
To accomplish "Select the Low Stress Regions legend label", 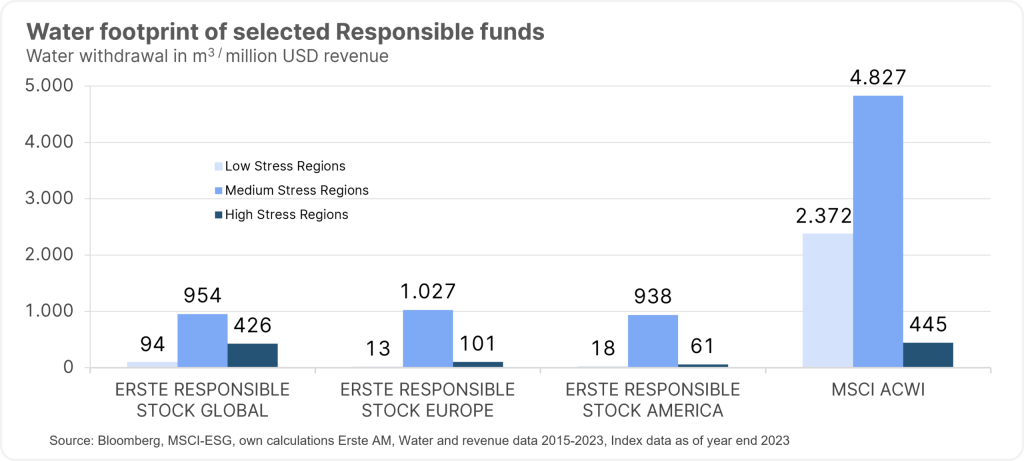I will coord(284,166).
